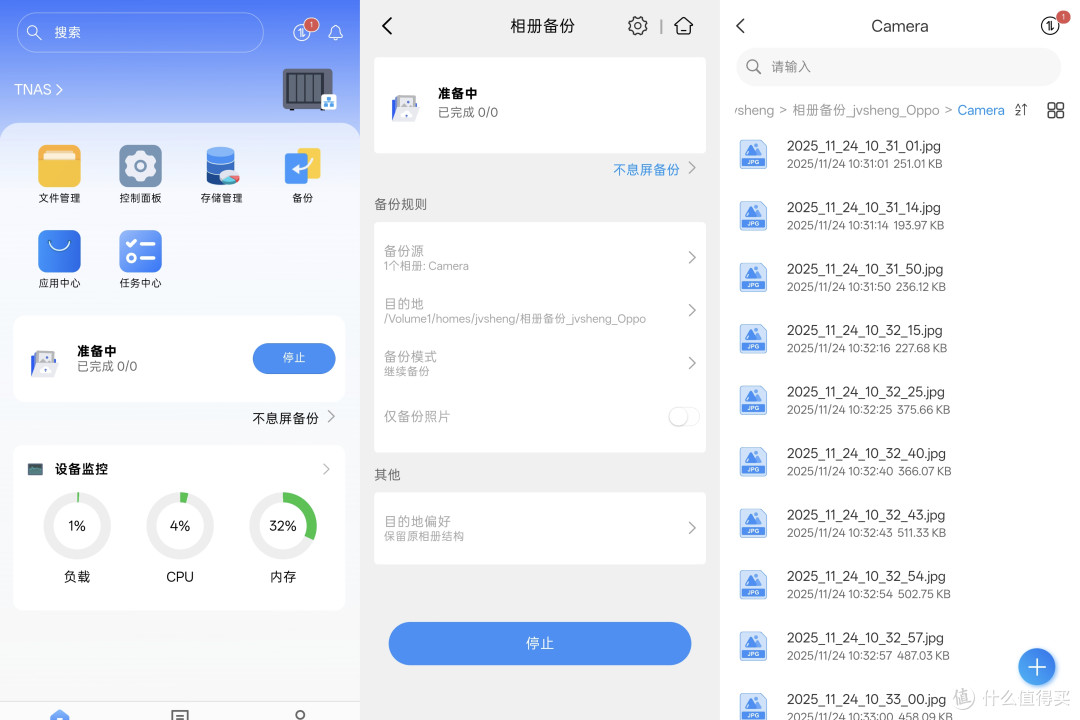Screen dimensions: 1080x720
Task: Toggle the 仅备份照片 switch
Action: pos(683,416)
